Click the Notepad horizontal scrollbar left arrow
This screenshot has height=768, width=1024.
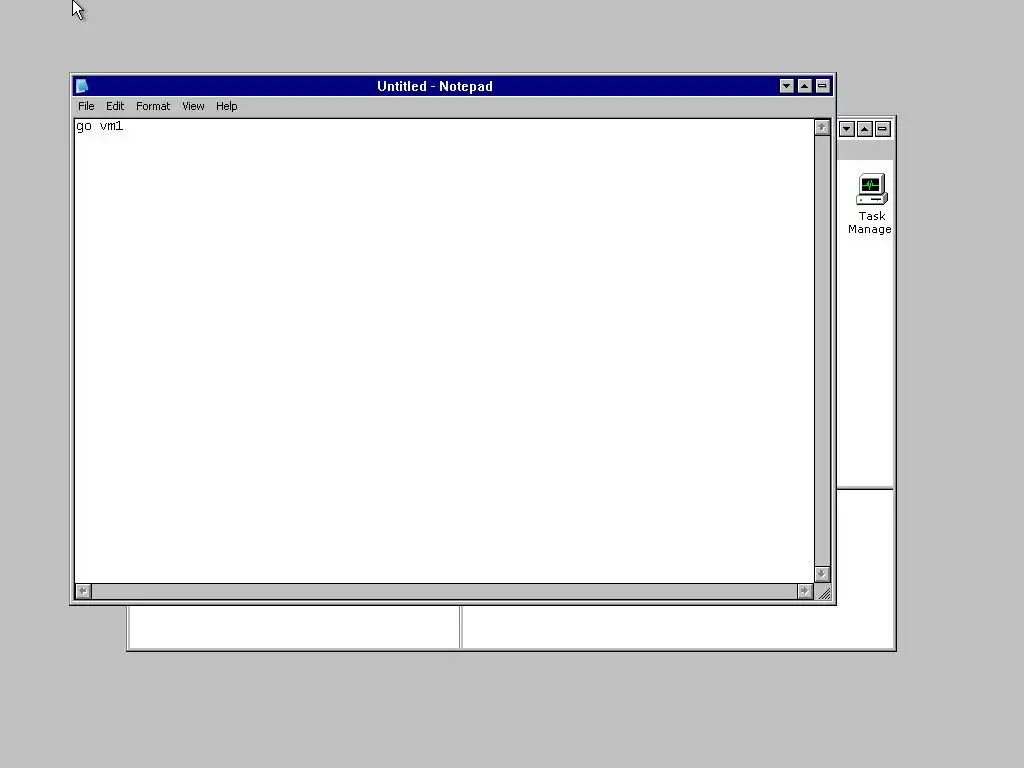point(83,591)
